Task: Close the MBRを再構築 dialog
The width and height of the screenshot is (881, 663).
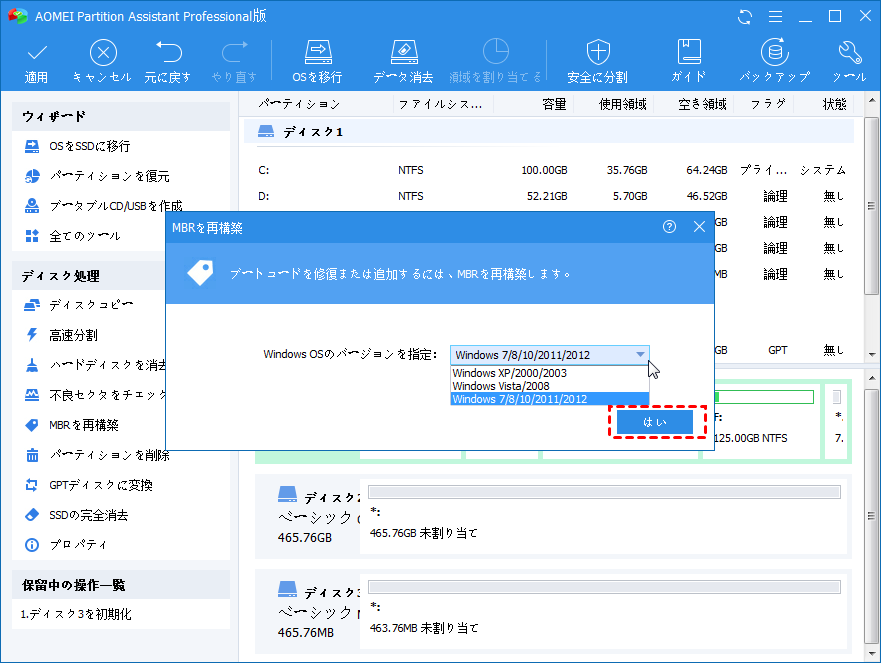Action: point(700,226)
